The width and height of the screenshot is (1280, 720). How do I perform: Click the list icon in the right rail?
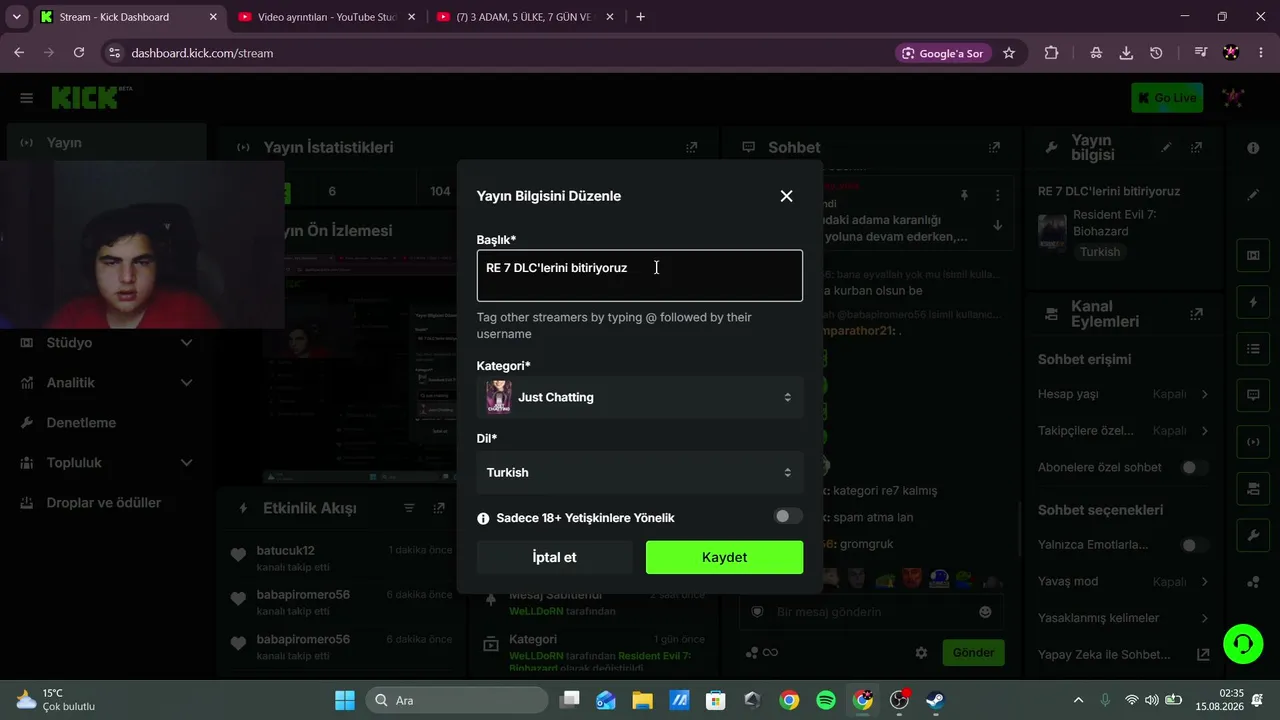[x=1253, y=349]
